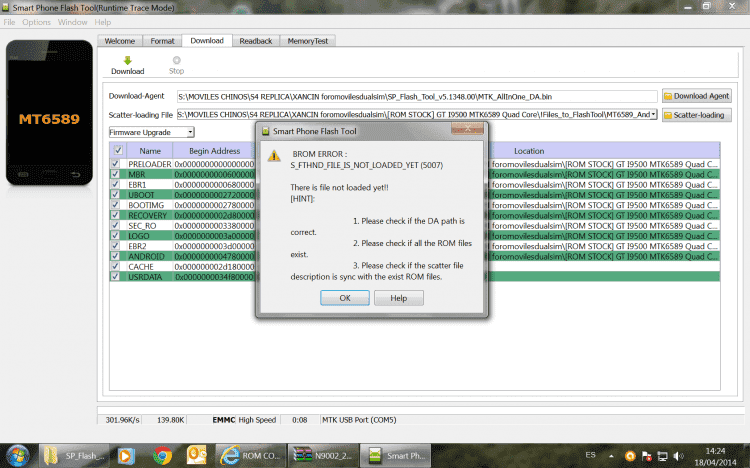Click OK in the BROM ERROR dialog
This screenshot has width=750, height=468.
pos(345,298)
